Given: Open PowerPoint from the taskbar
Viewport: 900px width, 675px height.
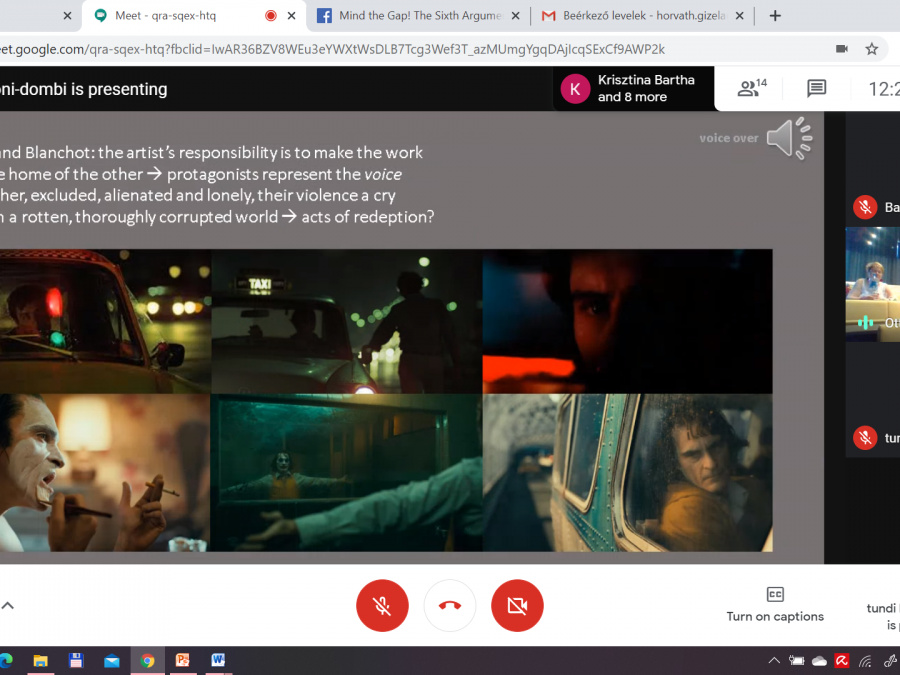Looking at the screenshot, I should pyautogui.click(x=183, y=661).
